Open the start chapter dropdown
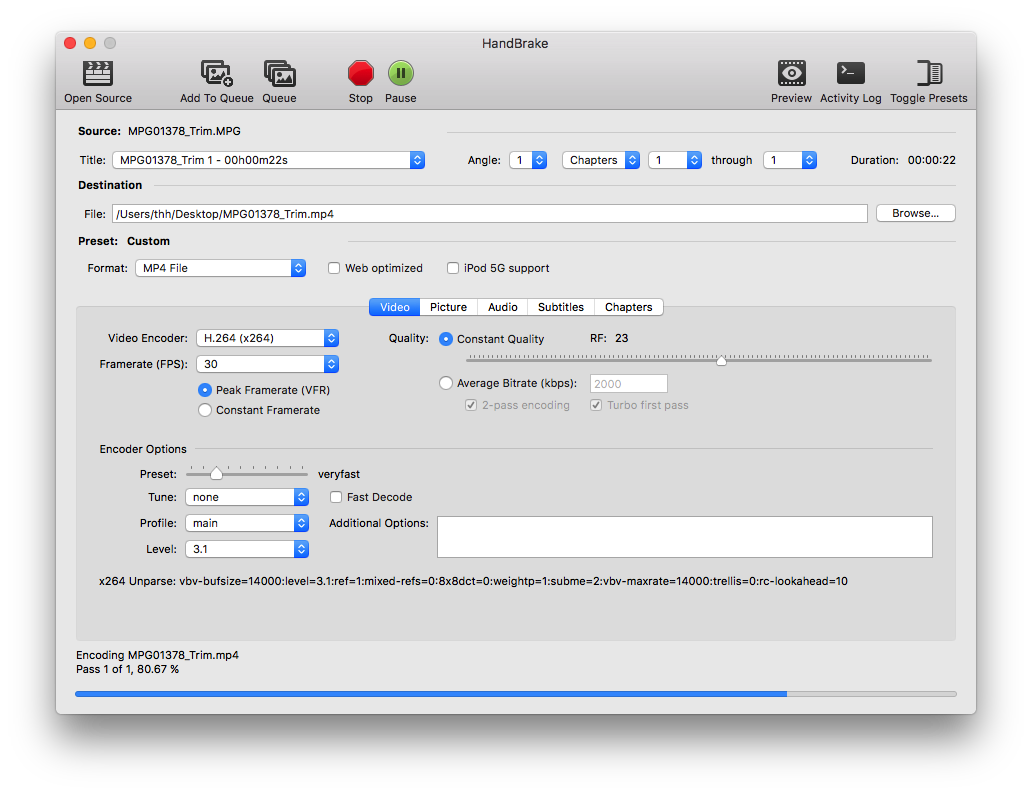 [x=675, y=160]
